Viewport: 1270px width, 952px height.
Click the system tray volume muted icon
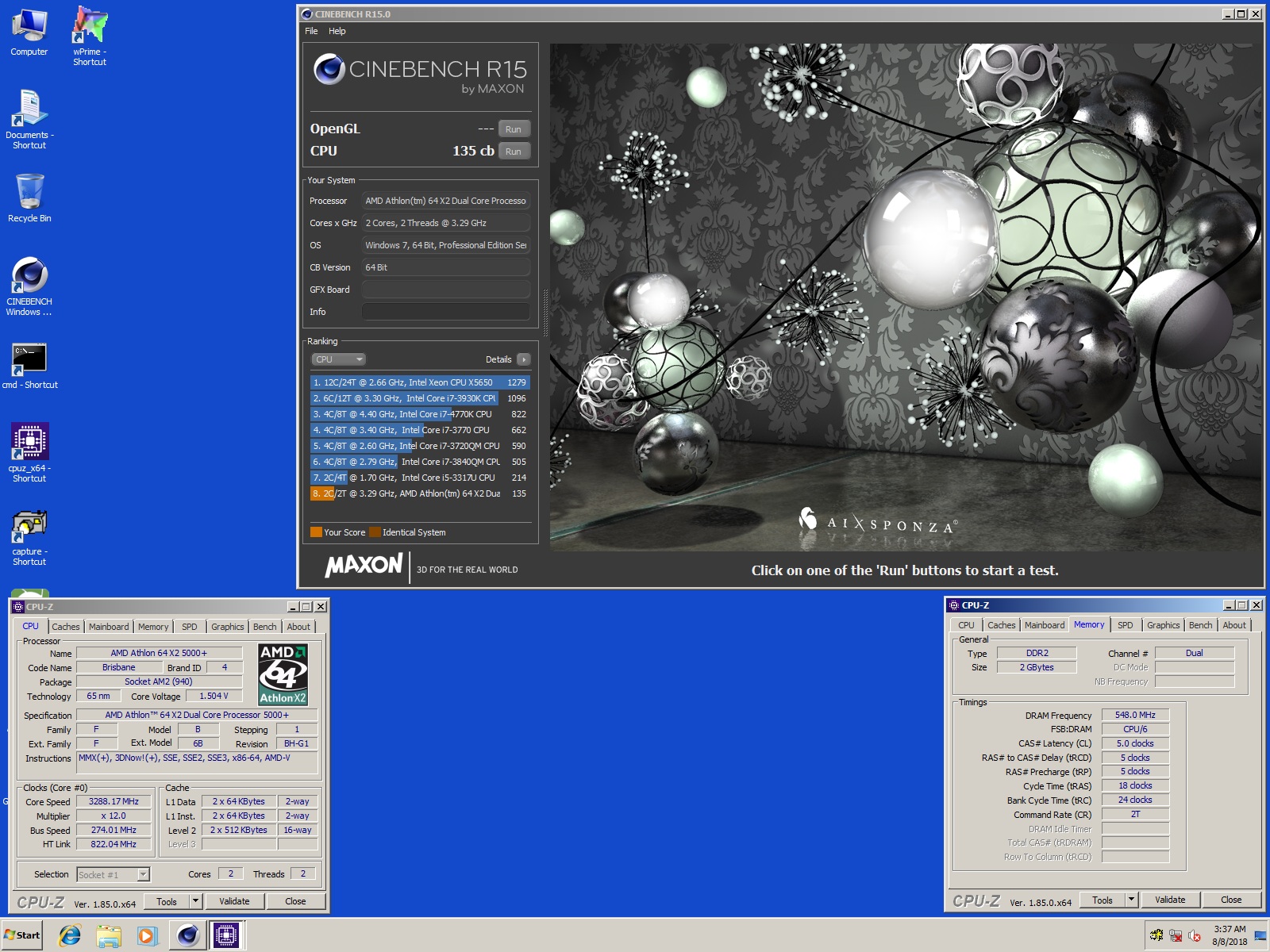[x=1195, y=936]
